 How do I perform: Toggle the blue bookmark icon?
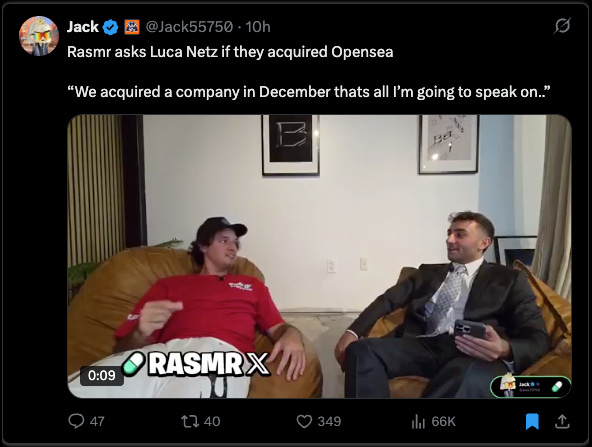click(x=532, y=421)
